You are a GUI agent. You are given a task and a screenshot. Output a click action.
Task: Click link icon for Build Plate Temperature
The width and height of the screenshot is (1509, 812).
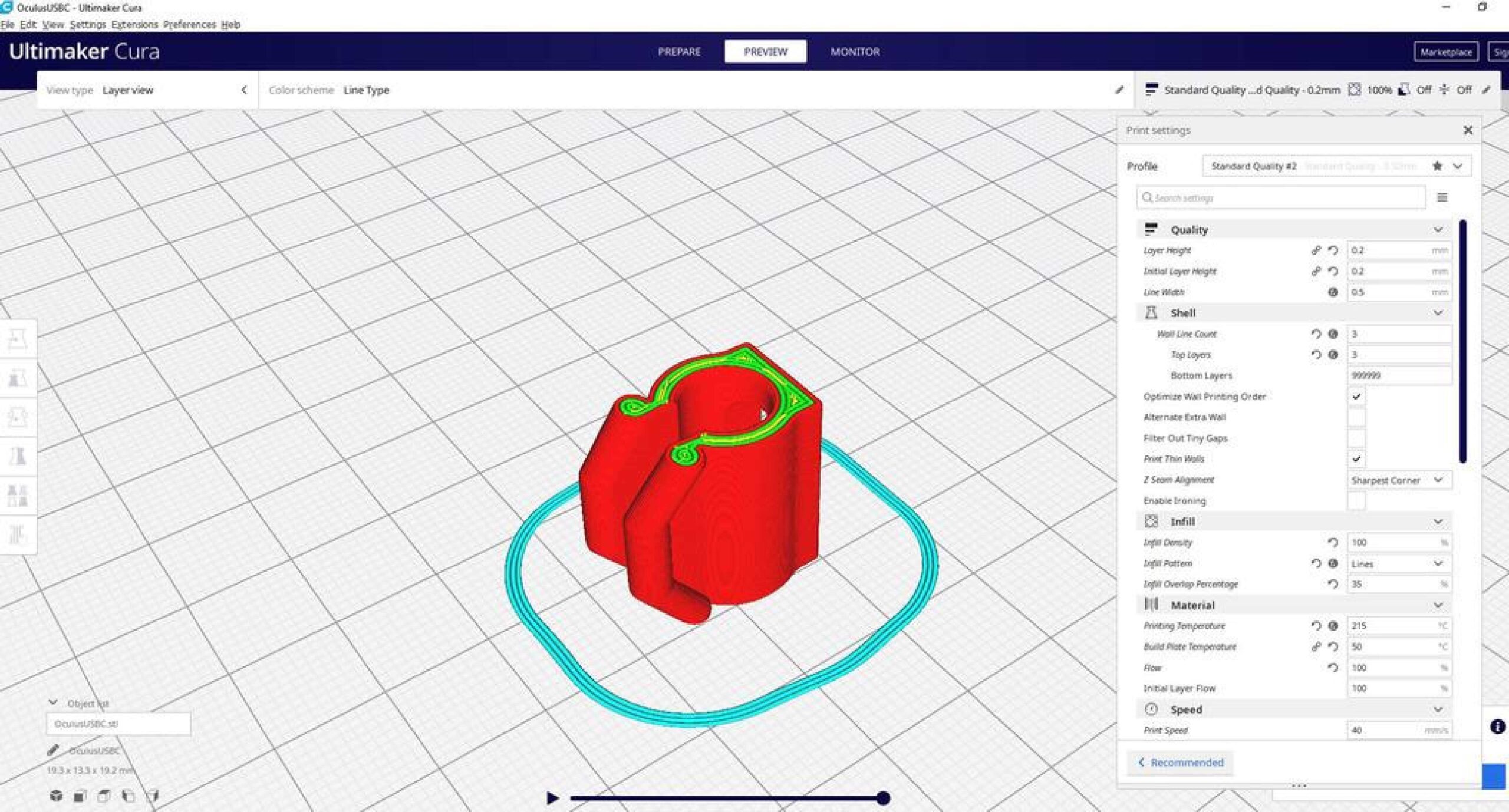[1316, 646]
